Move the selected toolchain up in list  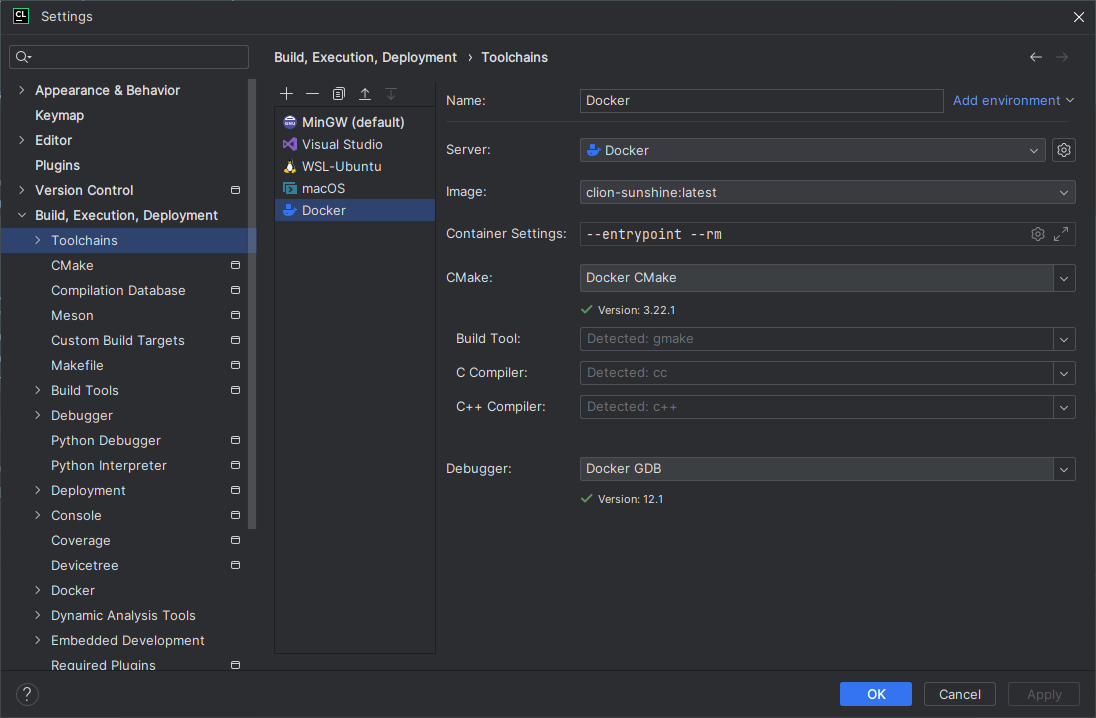click(x=365, y=93)
